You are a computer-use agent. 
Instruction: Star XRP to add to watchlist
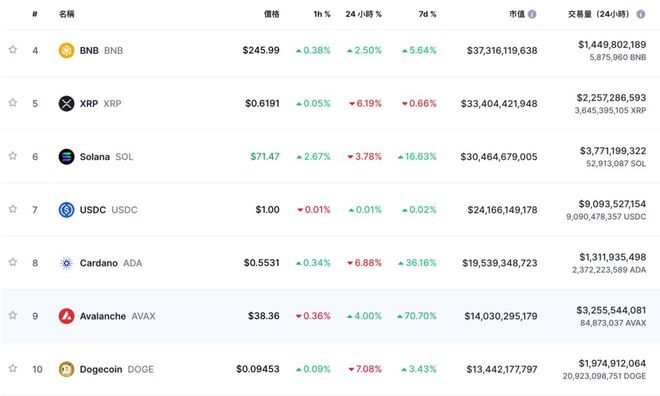tap(13, 102)
